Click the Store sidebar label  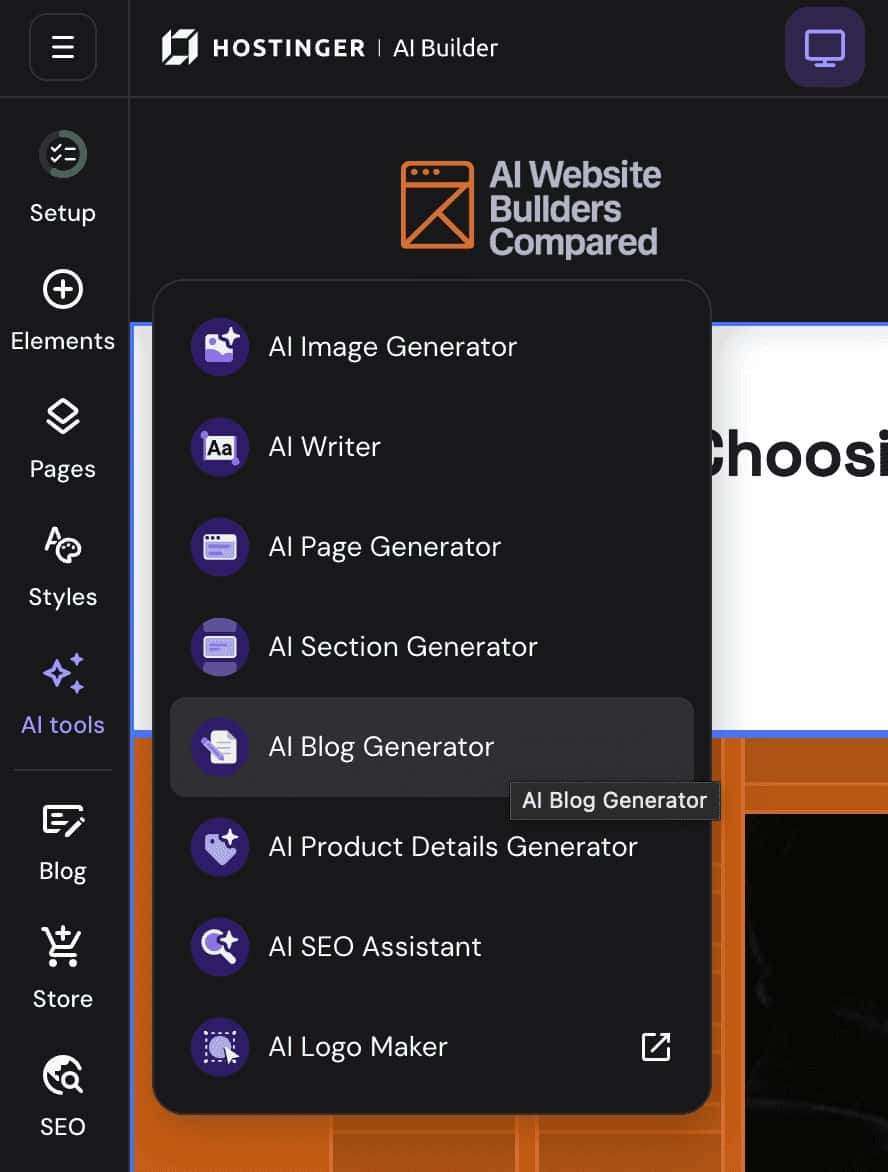[x=63, y=999]
